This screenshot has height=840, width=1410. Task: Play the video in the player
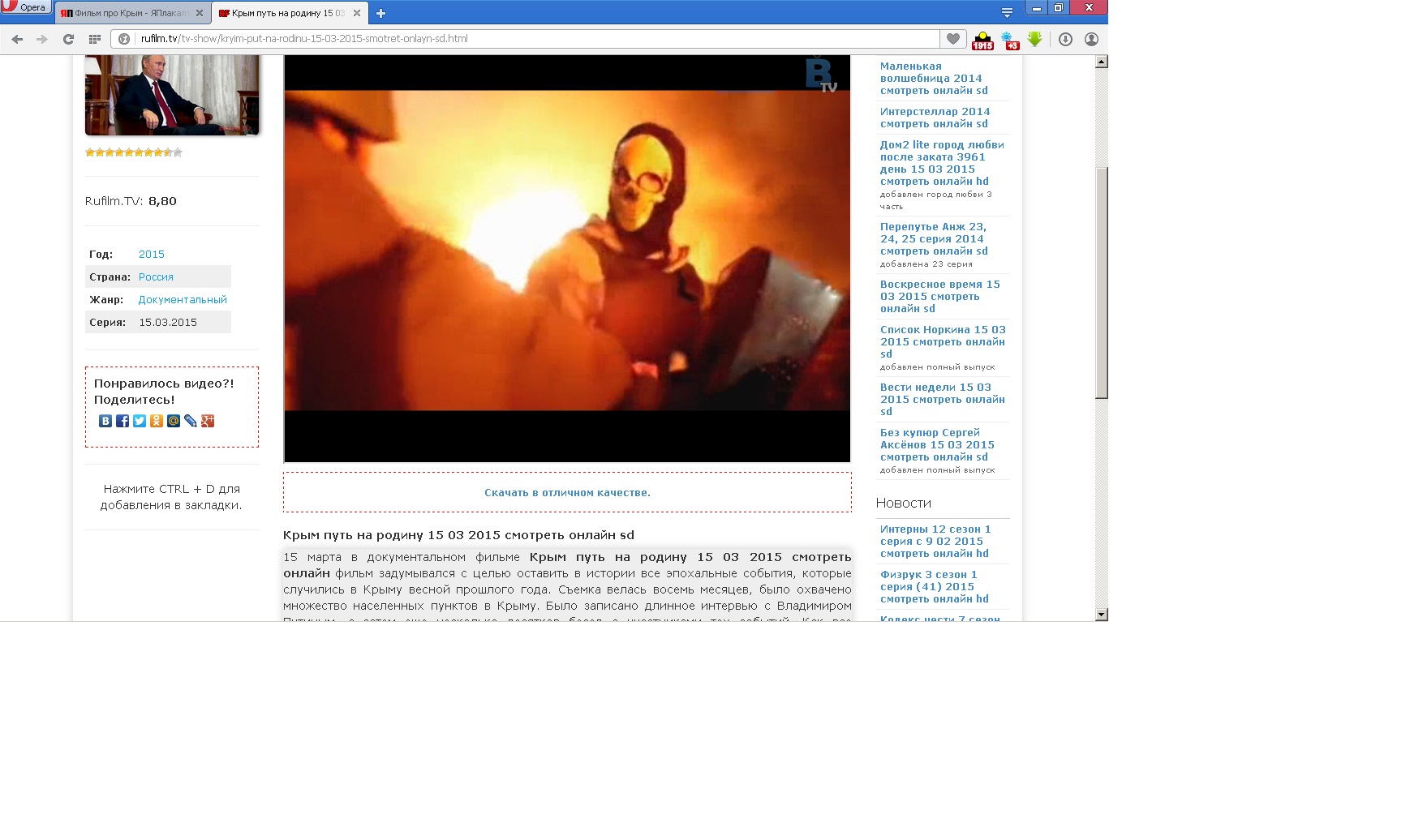pos(567,259)
